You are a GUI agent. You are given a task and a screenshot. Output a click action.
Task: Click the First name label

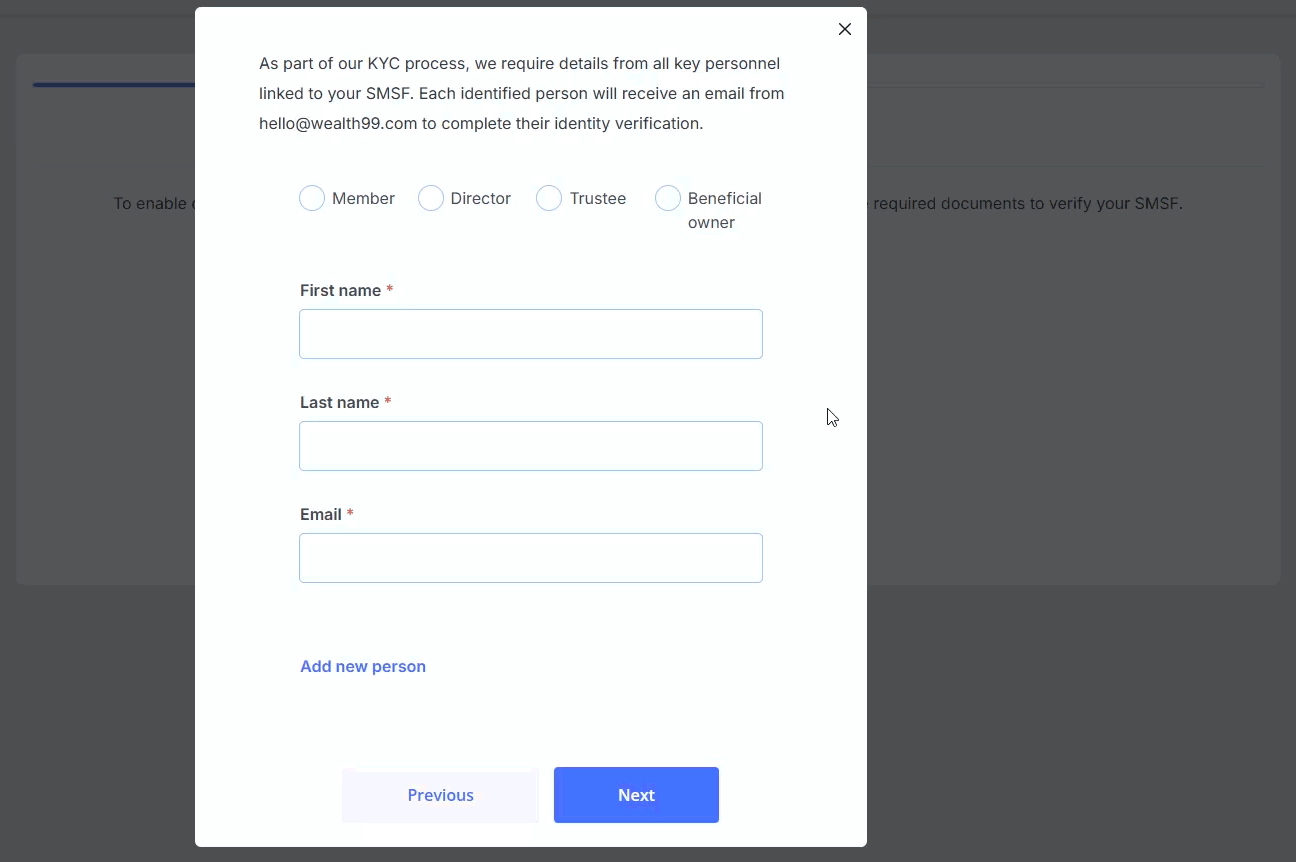point(340,290)
